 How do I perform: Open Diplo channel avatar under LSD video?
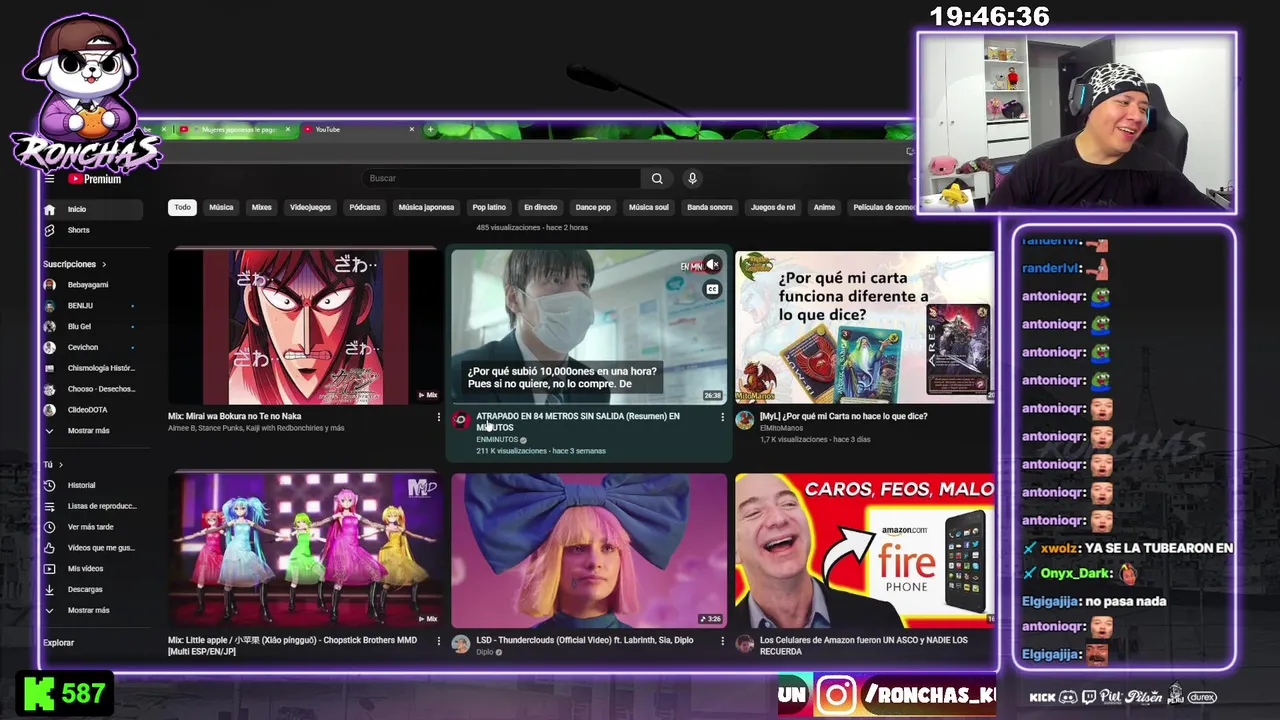[461, 644]
